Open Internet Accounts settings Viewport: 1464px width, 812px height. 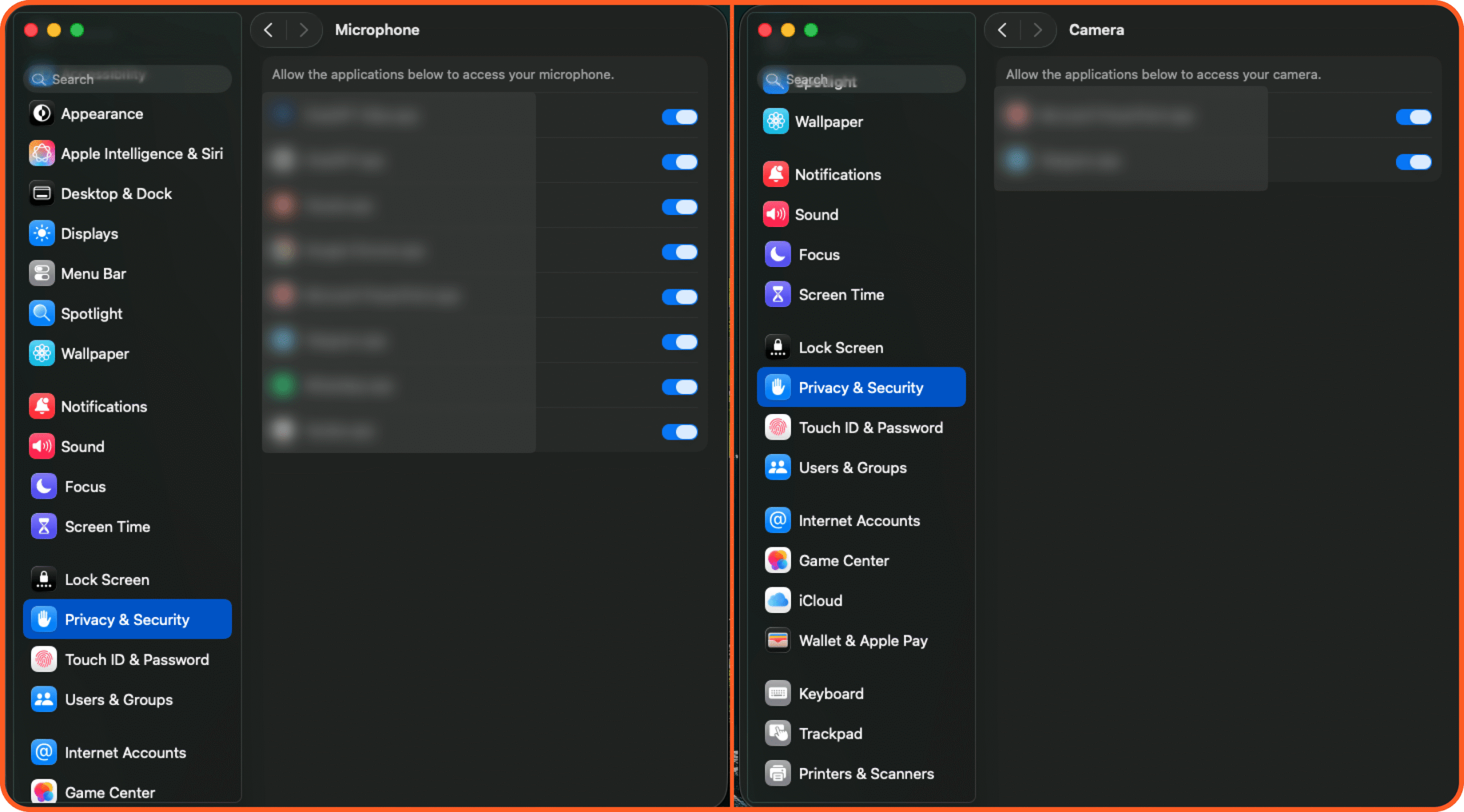coord(125,752)
